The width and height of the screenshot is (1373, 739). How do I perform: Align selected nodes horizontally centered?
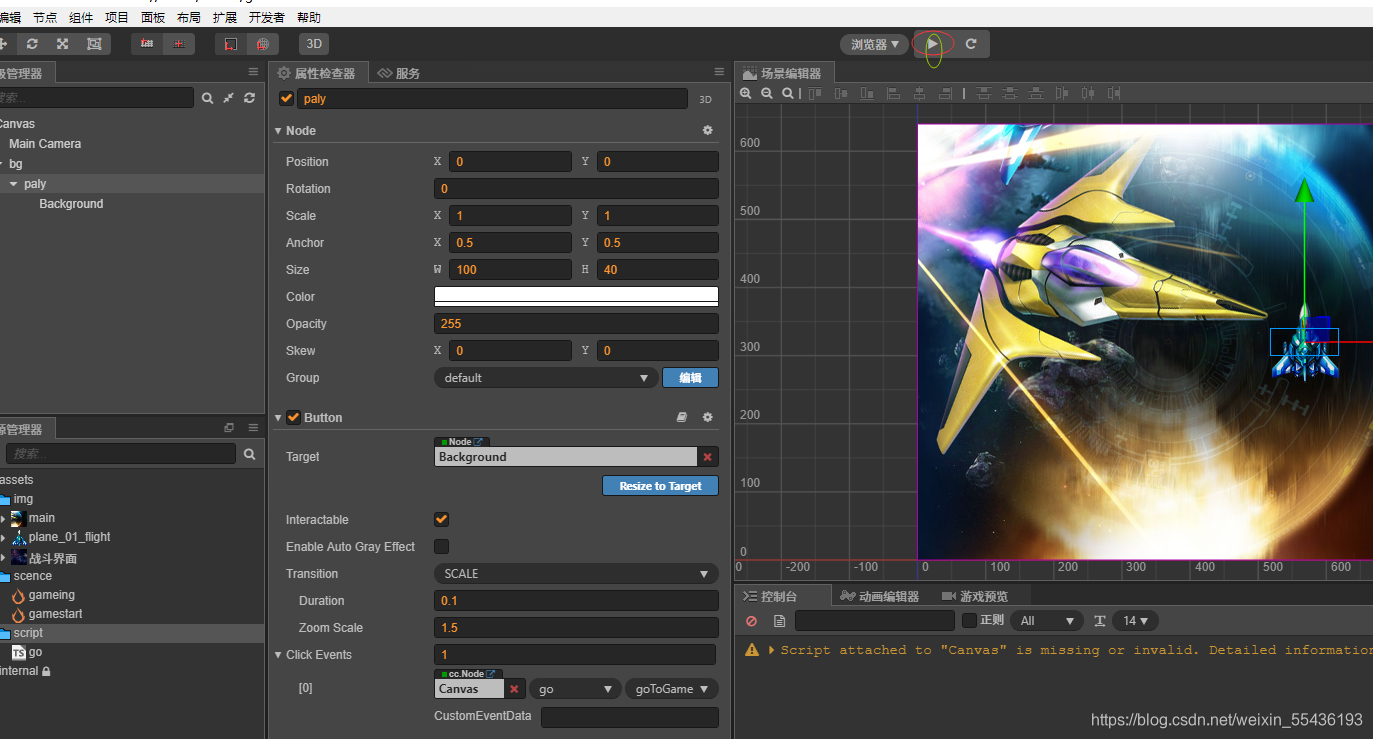[x=919, y=93]
